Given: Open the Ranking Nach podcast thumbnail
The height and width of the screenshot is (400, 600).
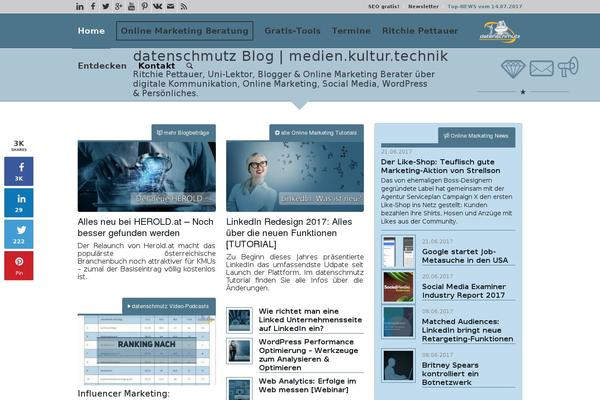Looking at the screenshot, I should tap(147, 349).
